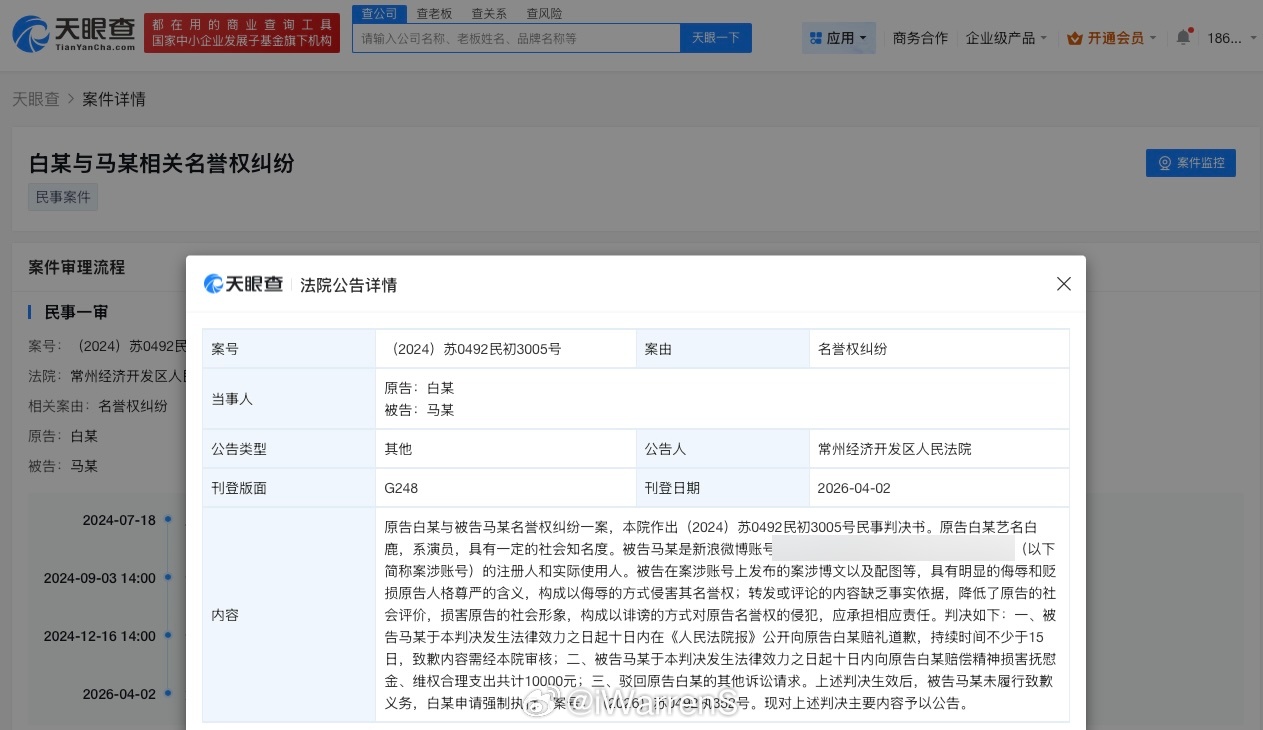Click the 商务合作 menu item
The height and width of the screenshot is (730, 1263).
(920, 36)
